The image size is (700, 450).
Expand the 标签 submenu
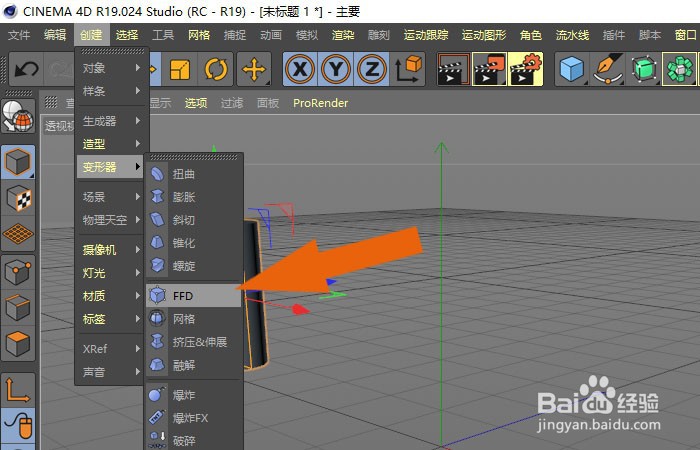(110, 319)
